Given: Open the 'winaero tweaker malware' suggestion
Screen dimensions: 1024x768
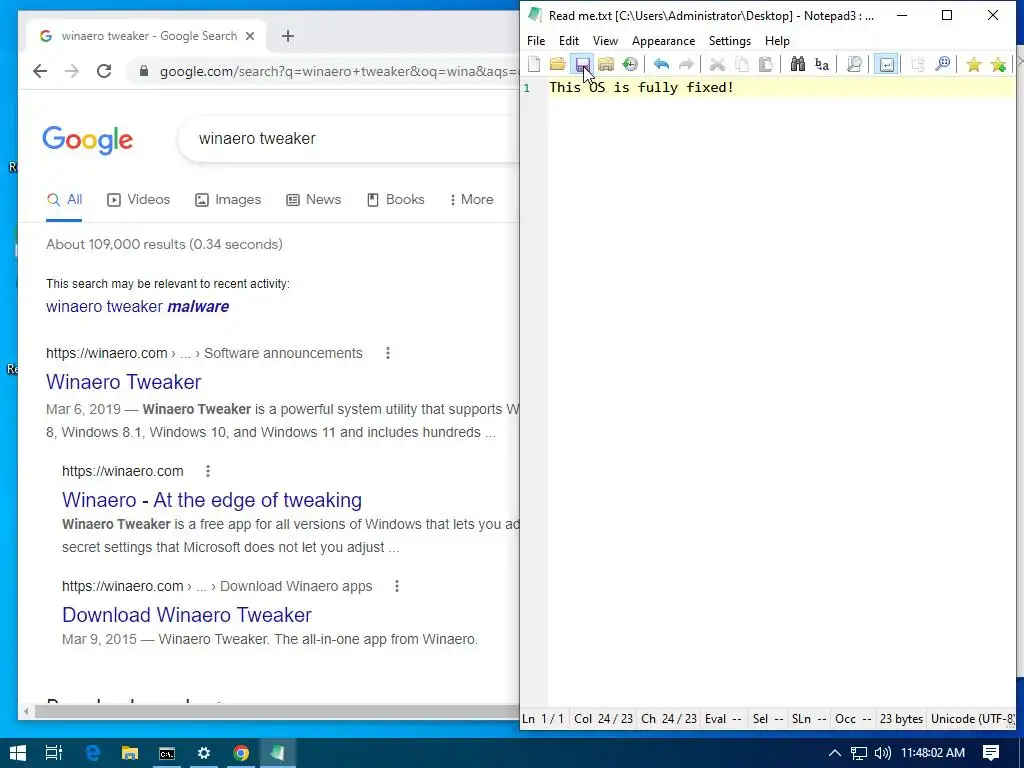Looking at the screenshot, I should coord(137,306).
